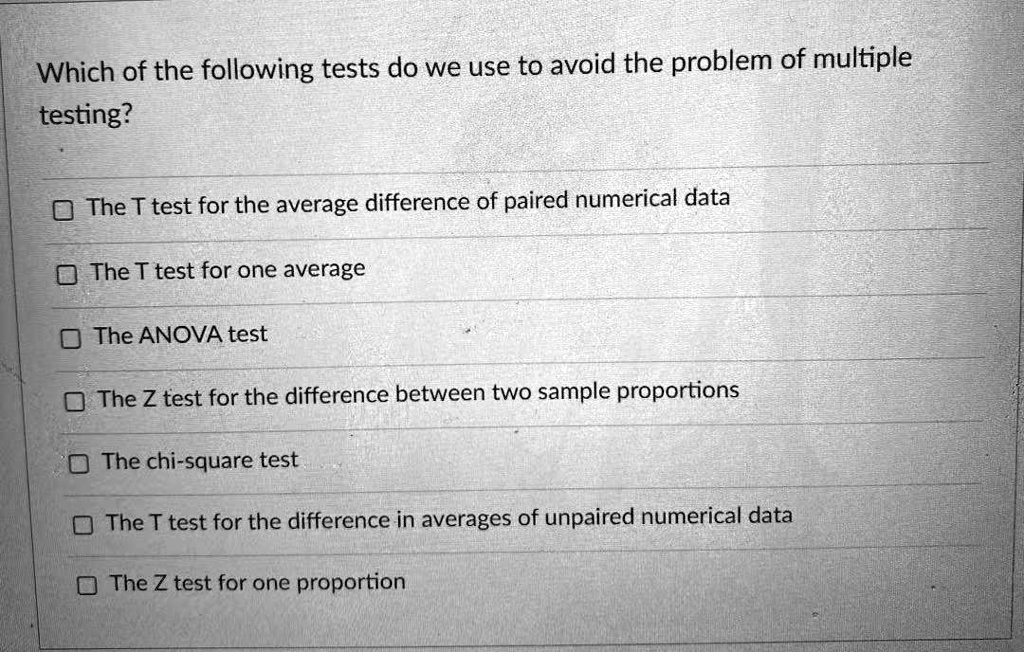Click the two sample proportions answer text
Image resolution: width=1024 pixels, height=652 pixels.
418,393
